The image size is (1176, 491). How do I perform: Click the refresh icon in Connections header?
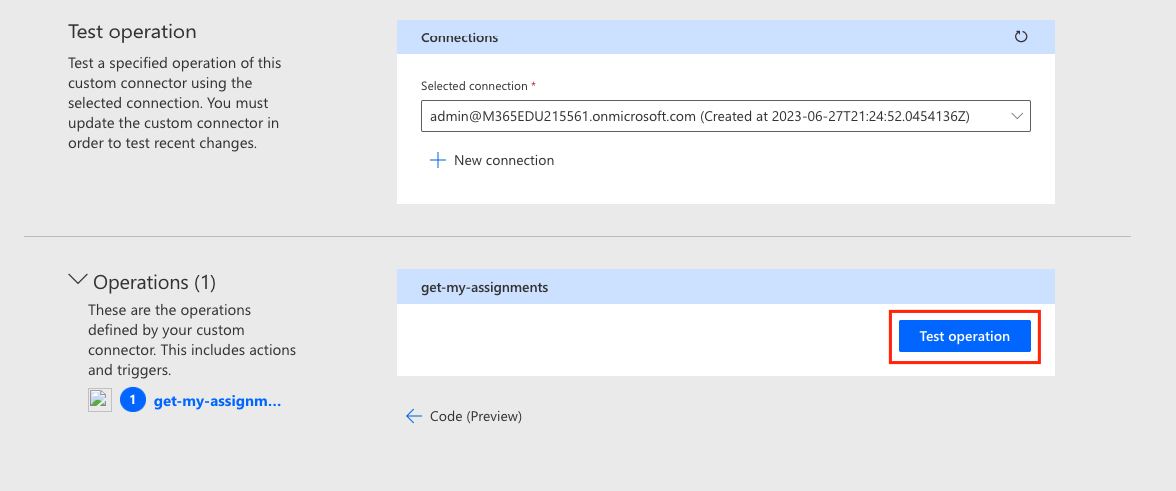coord(1021,37)
